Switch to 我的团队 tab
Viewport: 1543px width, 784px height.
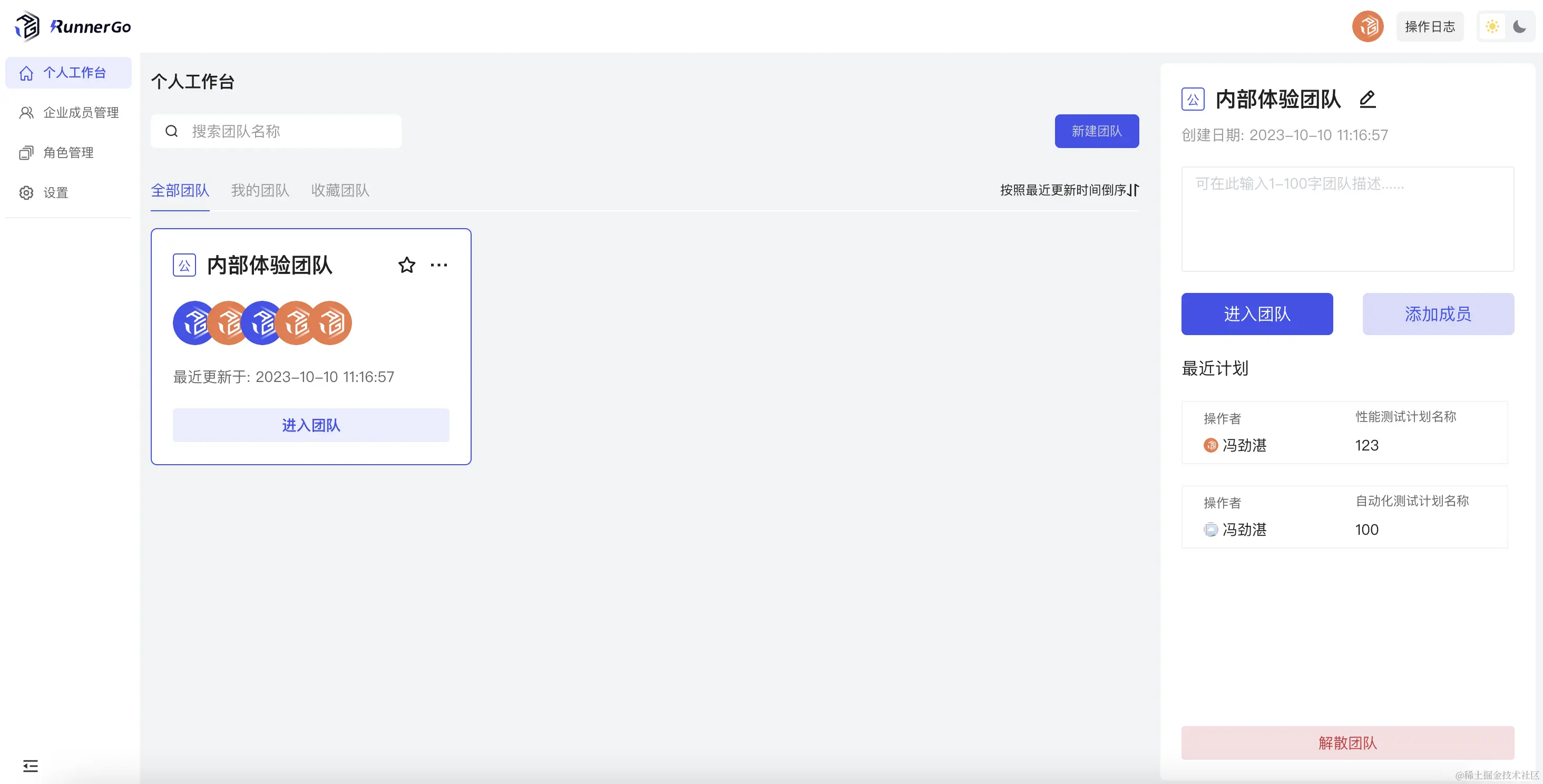pos(260,190)
